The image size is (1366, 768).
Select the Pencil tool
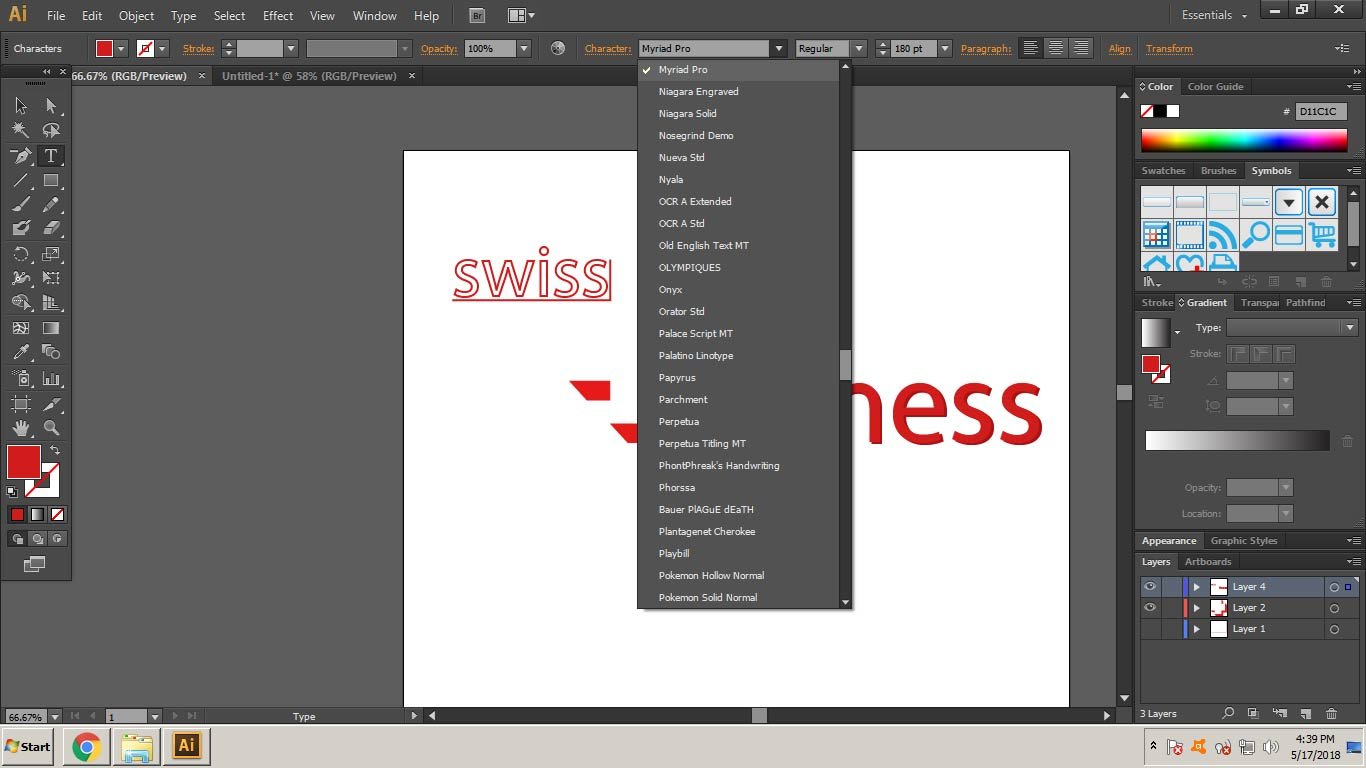point(51,205)
